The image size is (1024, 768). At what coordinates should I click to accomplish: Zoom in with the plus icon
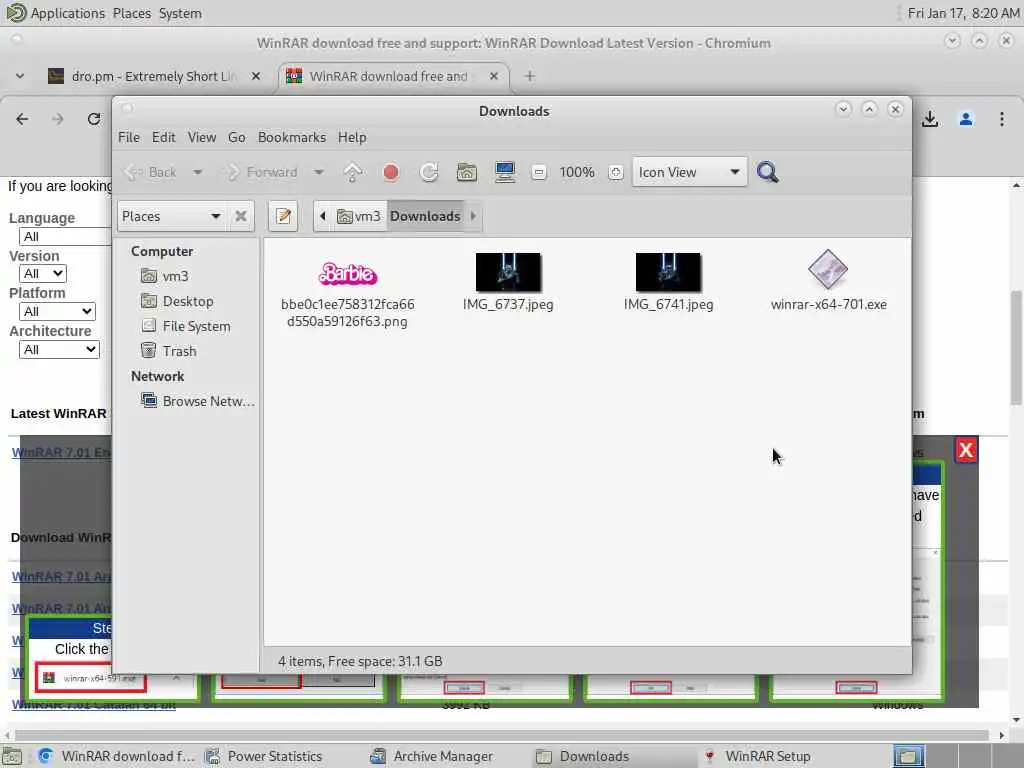tap(615, 172)
